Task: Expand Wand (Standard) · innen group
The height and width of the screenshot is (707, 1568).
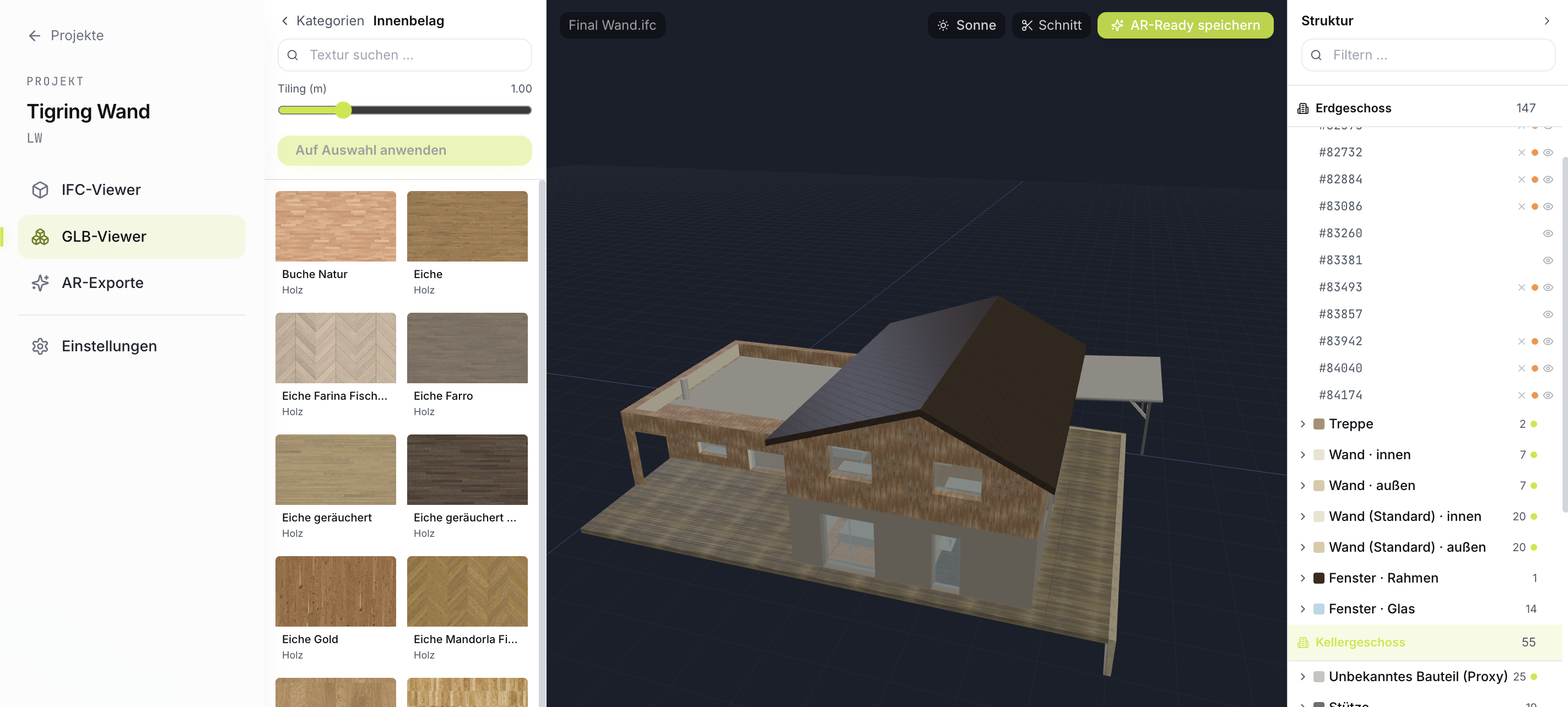Action: pyautogui.click(x=1302, y=516)
